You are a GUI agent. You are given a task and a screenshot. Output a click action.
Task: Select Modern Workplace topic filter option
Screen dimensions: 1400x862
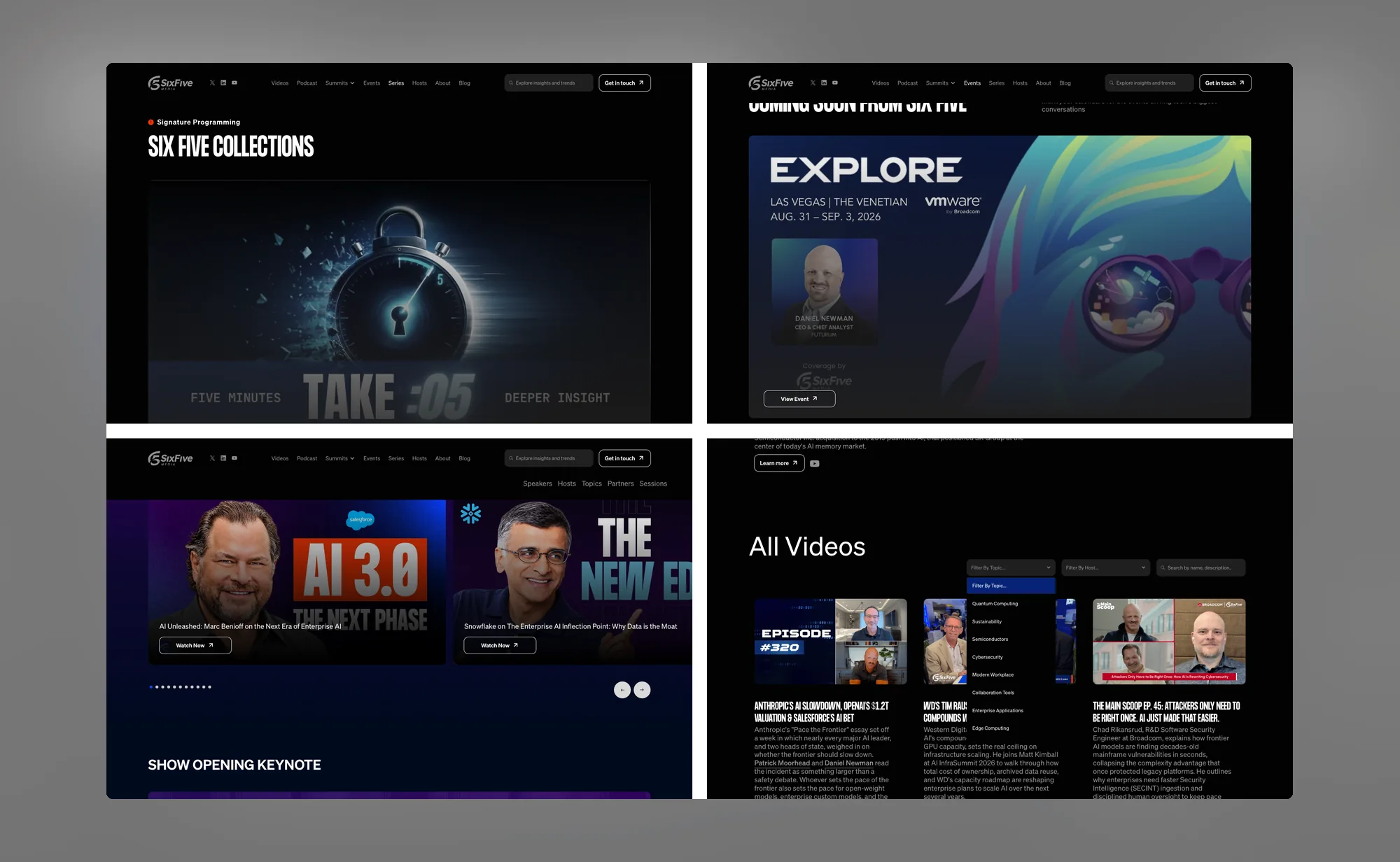(x=1011, y=674)
